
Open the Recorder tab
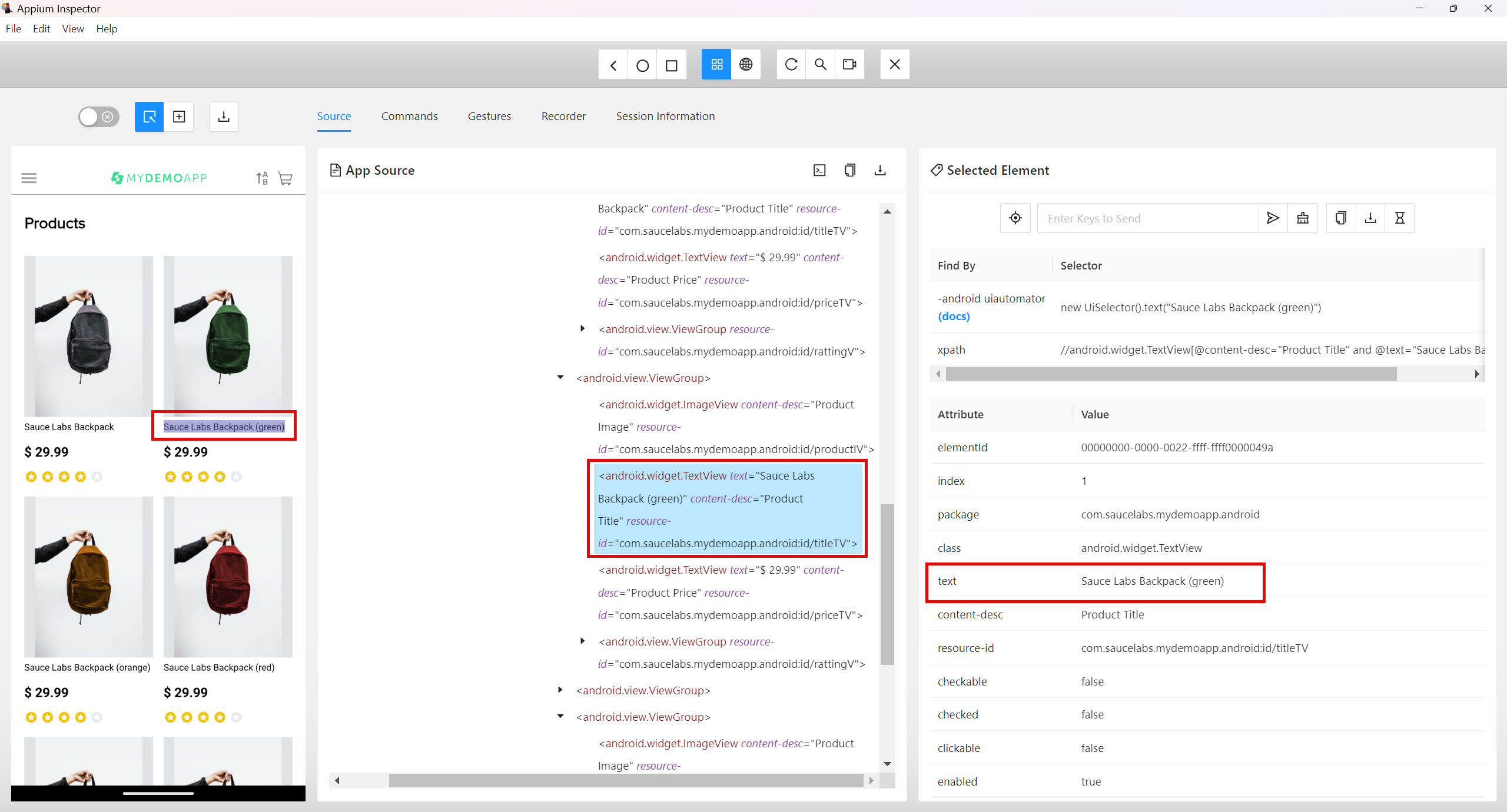[x=563, y=117]
